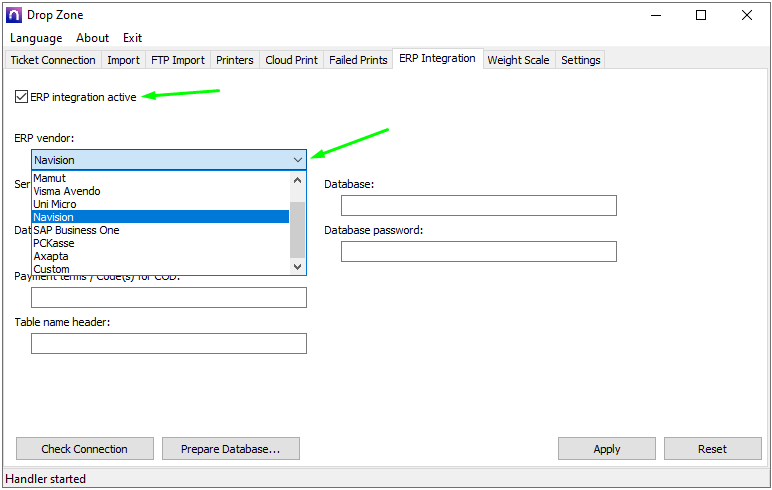772x490 pixels.
Task: Open the Cloud Print tab
Action: click(x=291, y=60)
